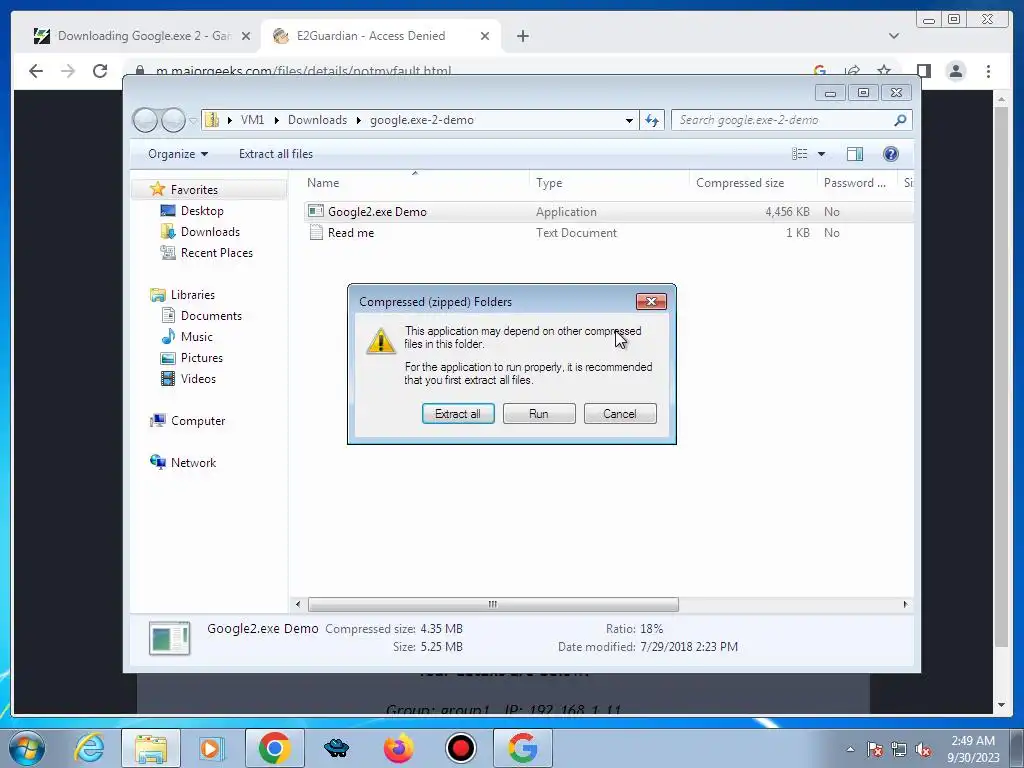The width and height of the screenshot is (1024, 768).
Task: Show hidden system tray icons
Action: pyautogui.click(x=850, y=749)
